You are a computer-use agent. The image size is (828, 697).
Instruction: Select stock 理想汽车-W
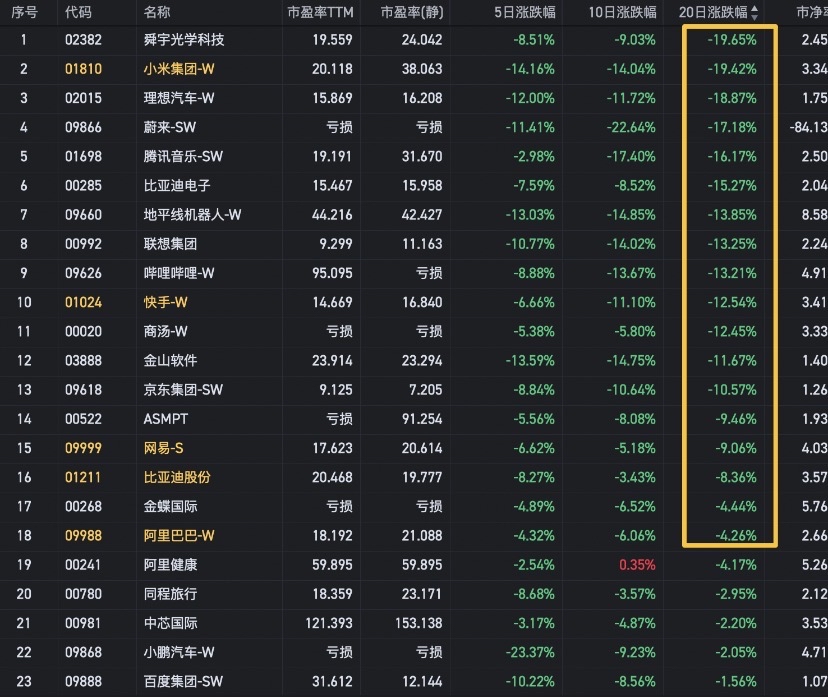(179, 98)
